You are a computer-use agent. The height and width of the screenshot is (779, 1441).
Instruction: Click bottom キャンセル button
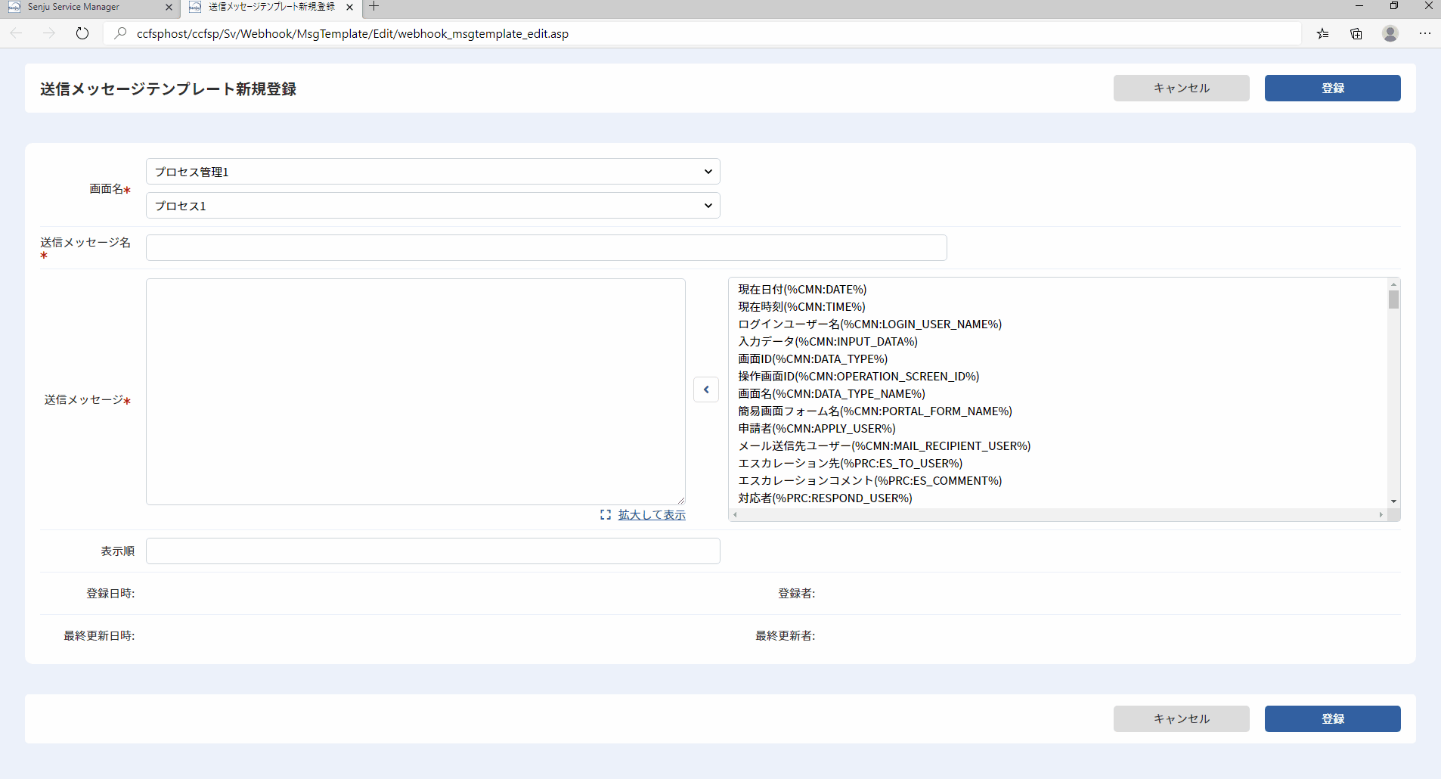point(1181,719)
